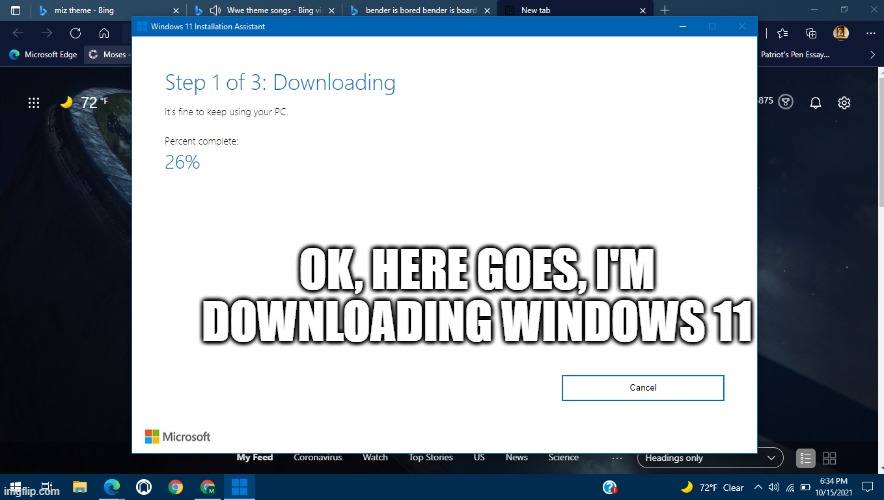Screen dimensions: 884x500
Task: Open 'Patriot's Pen Essay' bookmark
Action: point(795,55)
